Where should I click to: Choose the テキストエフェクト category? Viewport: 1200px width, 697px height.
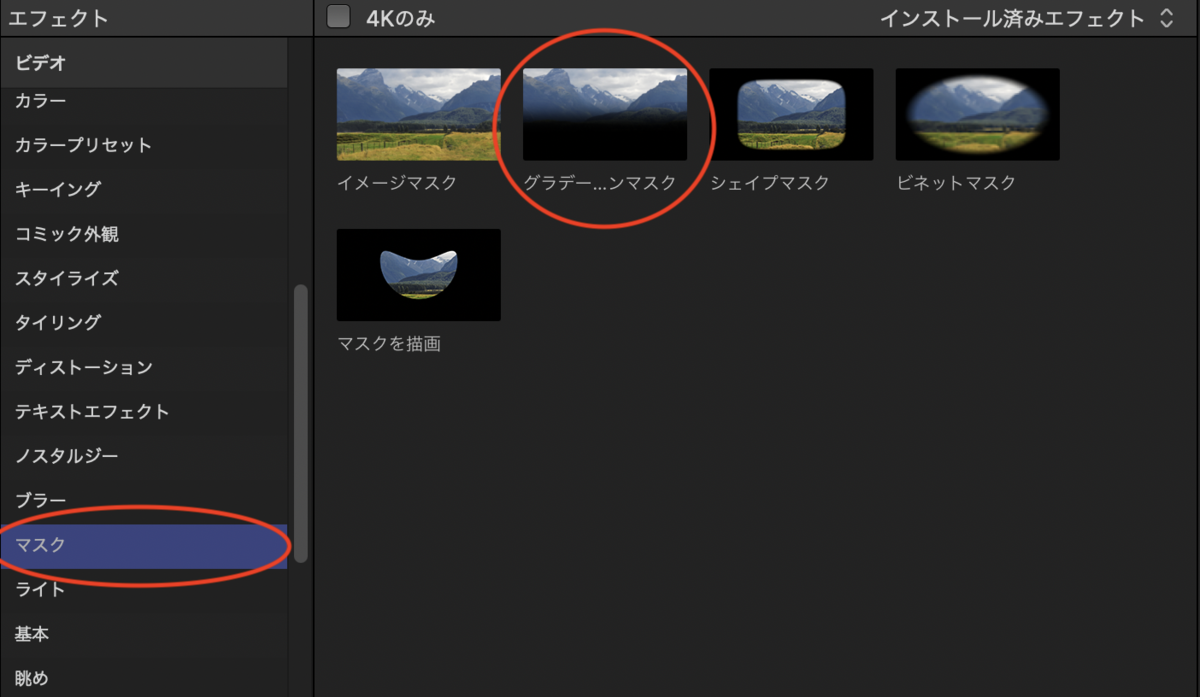[x=144, y=411]
